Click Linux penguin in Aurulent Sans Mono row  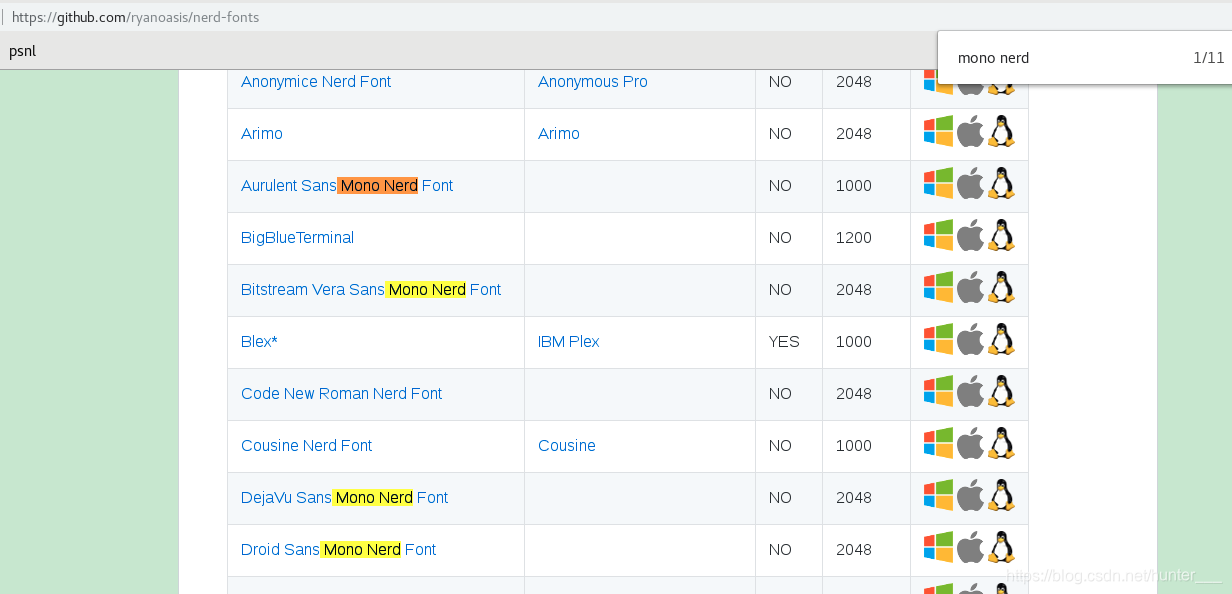click(x=1001, y=183)
